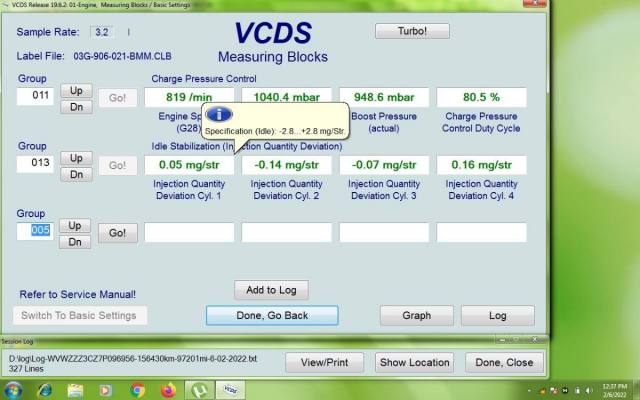Click Show Location in Session Log

pos(414,362)
